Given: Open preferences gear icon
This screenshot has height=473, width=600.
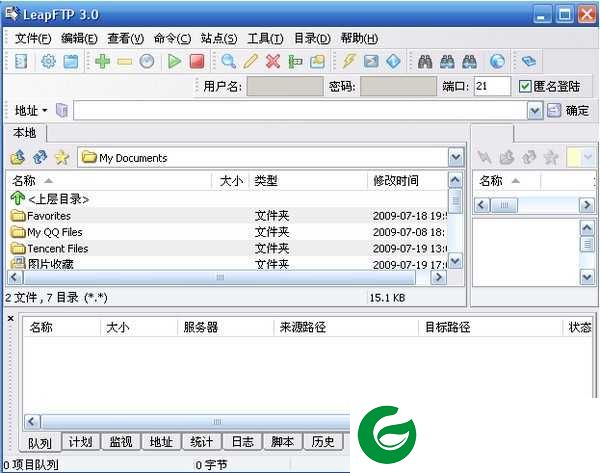Looking at the screenshot, I should tap(48, 61).
